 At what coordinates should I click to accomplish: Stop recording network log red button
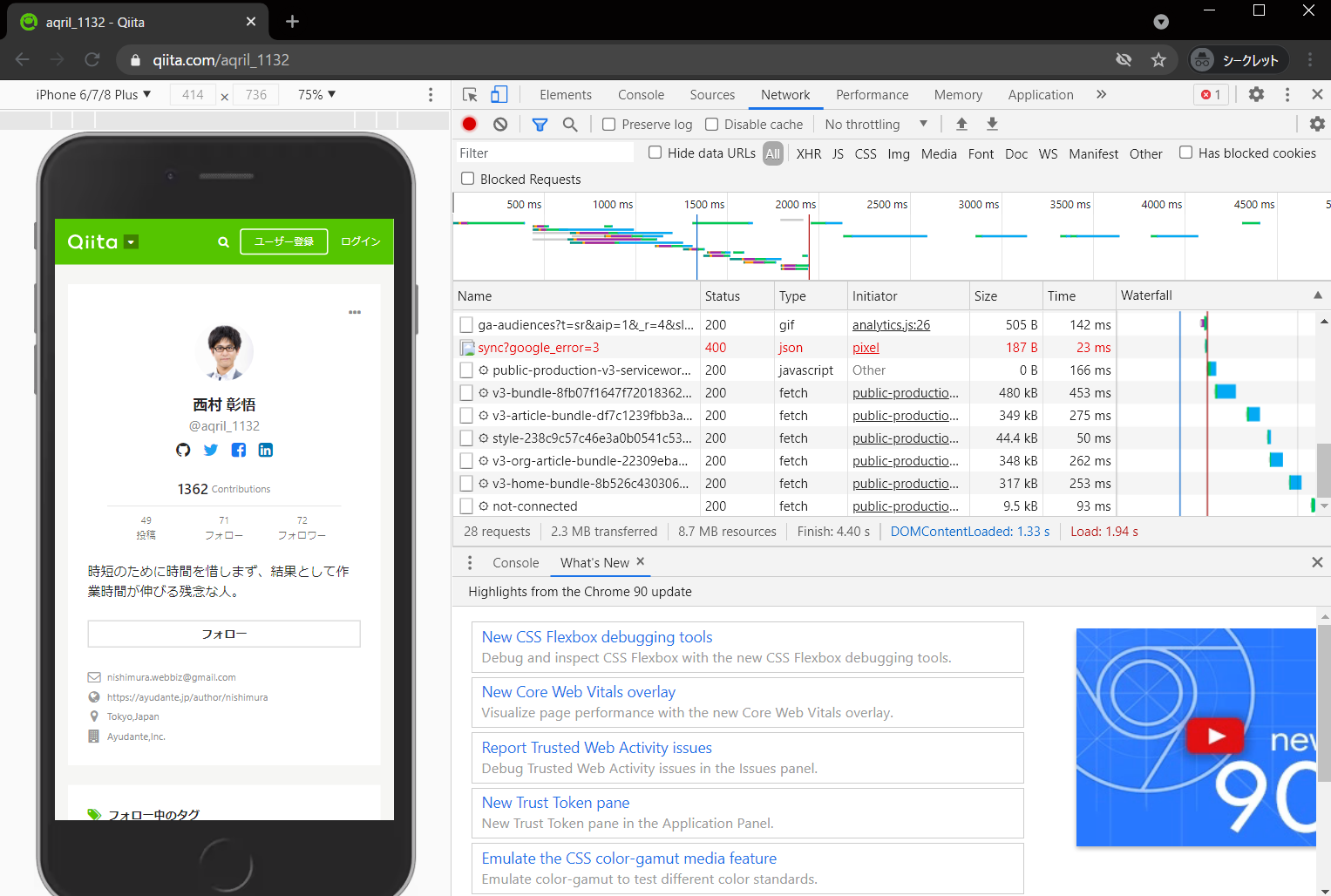(x=469, y=124)
